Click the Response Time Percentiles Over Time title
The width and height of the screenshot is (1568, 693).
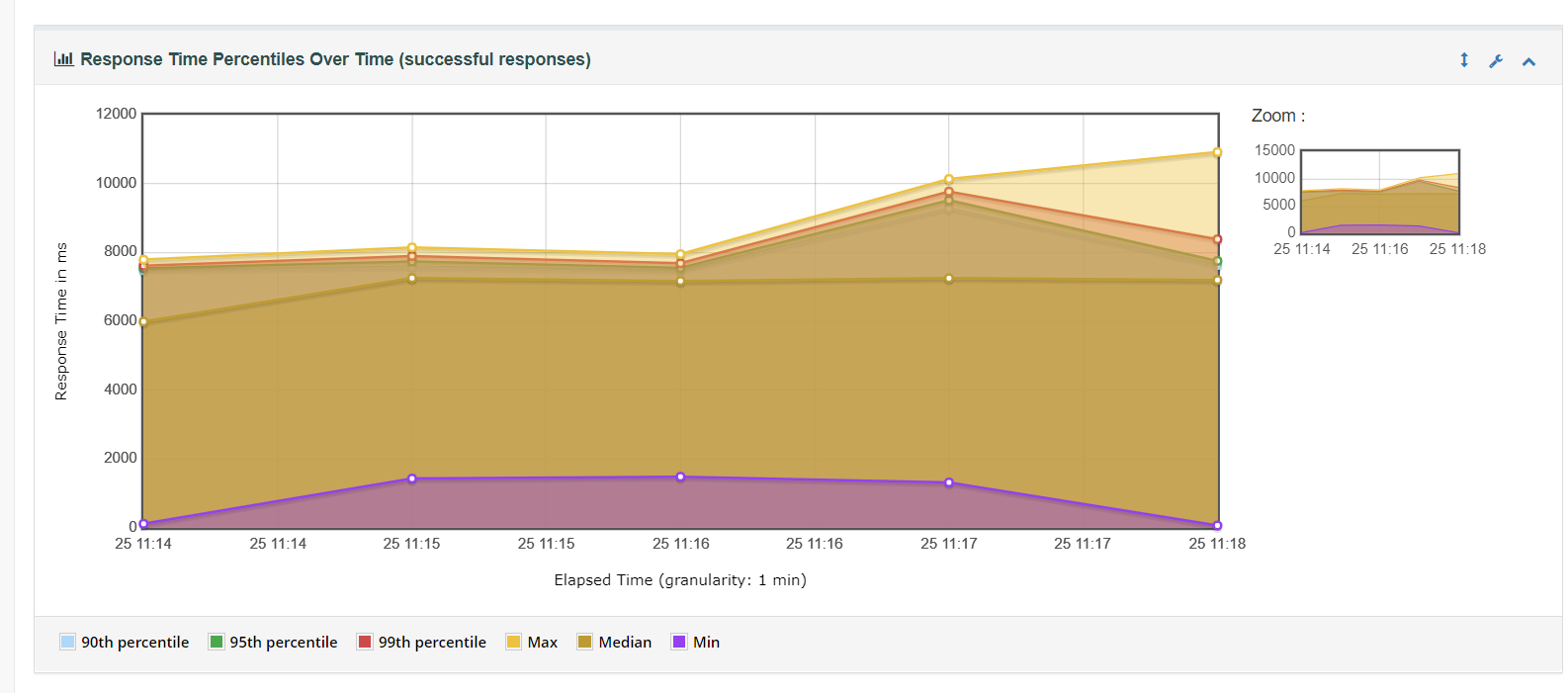click(x=335, y=59)
